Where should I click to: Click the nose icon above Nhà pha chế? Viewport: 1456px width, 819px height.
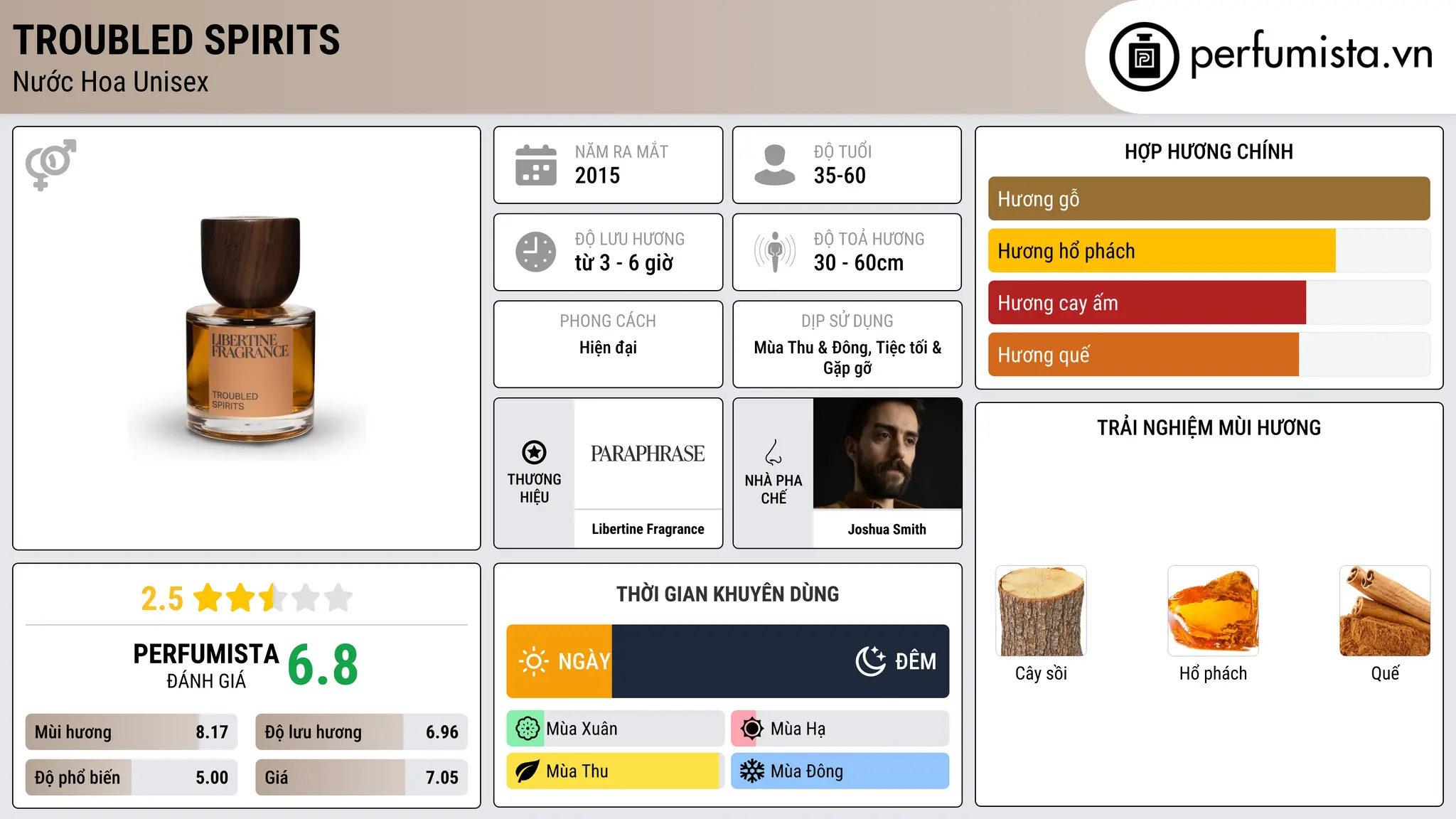773,452
